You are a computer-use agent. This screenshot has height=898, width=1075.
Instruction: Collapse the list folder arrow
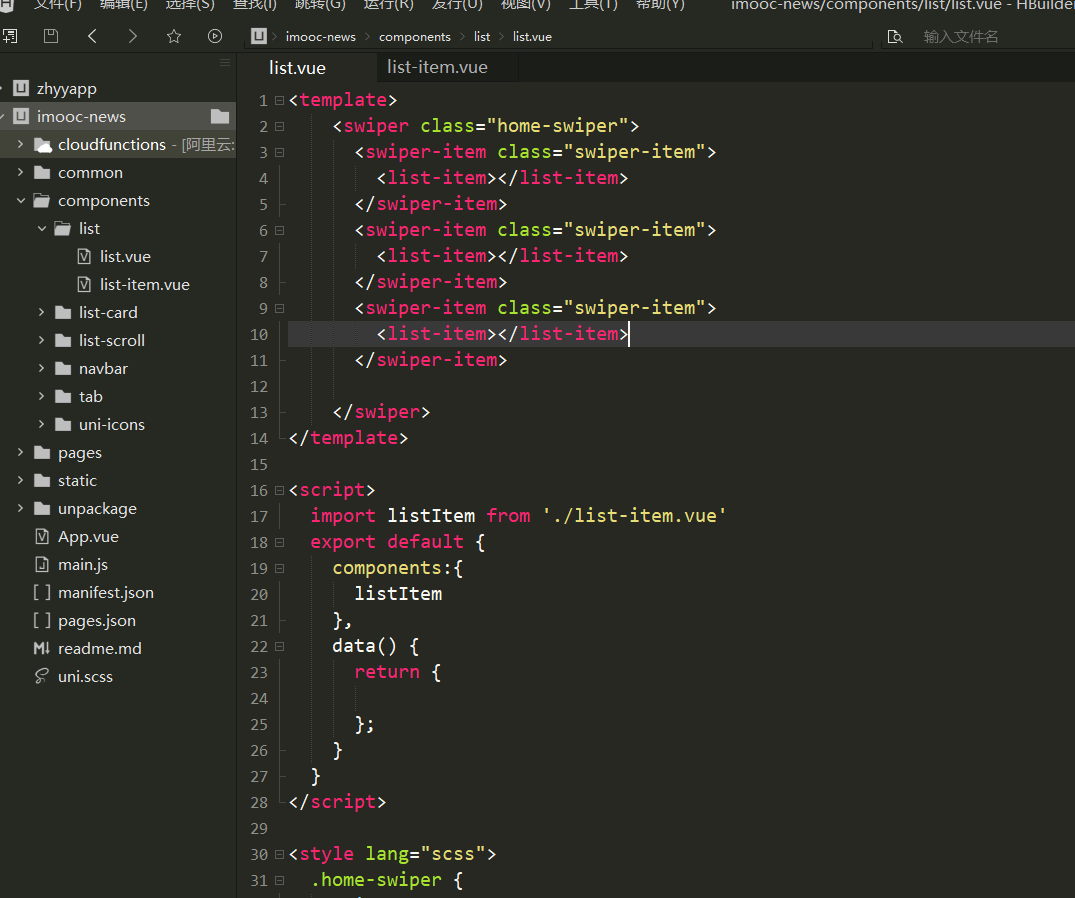(42, 228)
